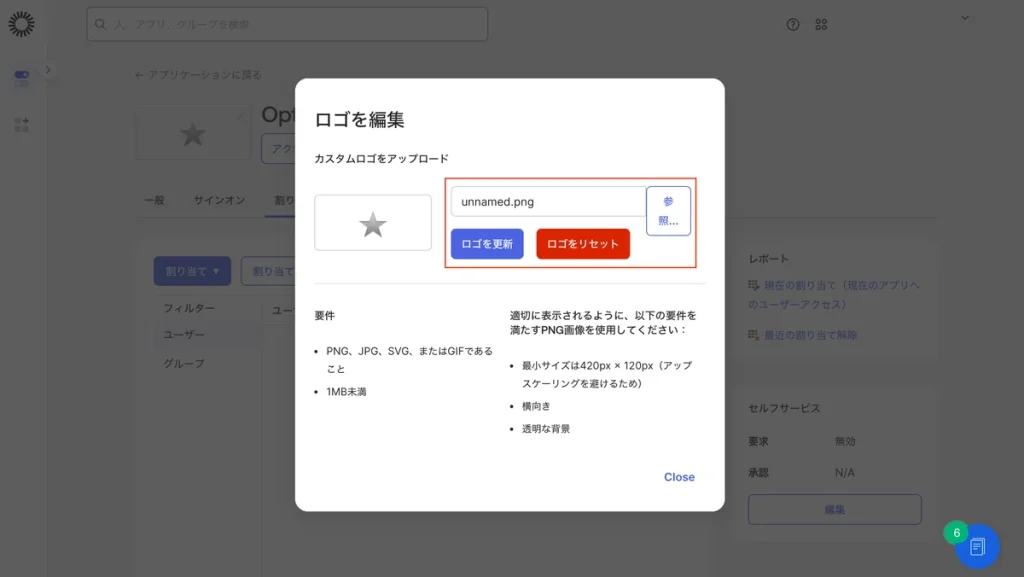Expand the account menu chevron at top right
This screenshot has height=577, width=1024.
tap(965, 18)
